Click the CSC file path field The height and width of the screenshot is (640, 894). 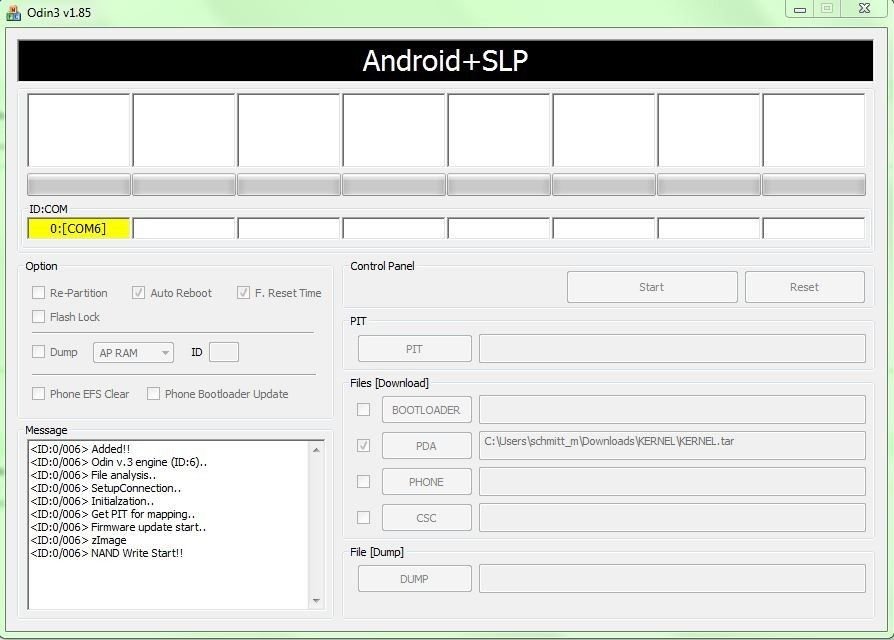pyautogui.click(x=672, y=517)
